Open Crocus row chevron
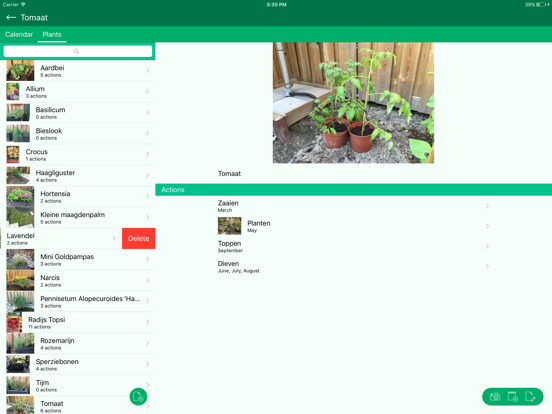 click(148, 154)
